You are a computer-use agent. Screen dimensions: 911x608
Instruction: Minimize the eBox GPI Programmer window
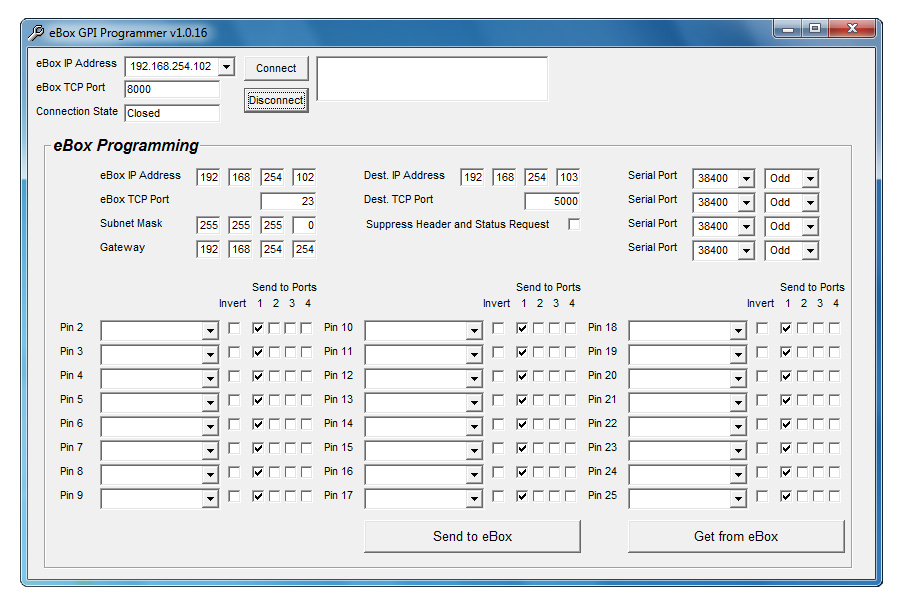click(788, 28)
